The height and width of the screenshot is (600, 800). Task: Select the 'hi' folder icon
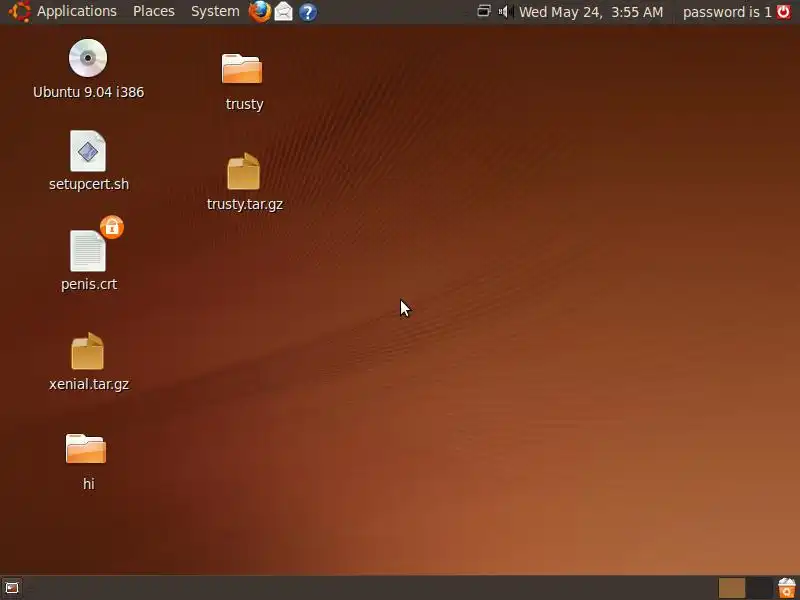coord(86,448)
